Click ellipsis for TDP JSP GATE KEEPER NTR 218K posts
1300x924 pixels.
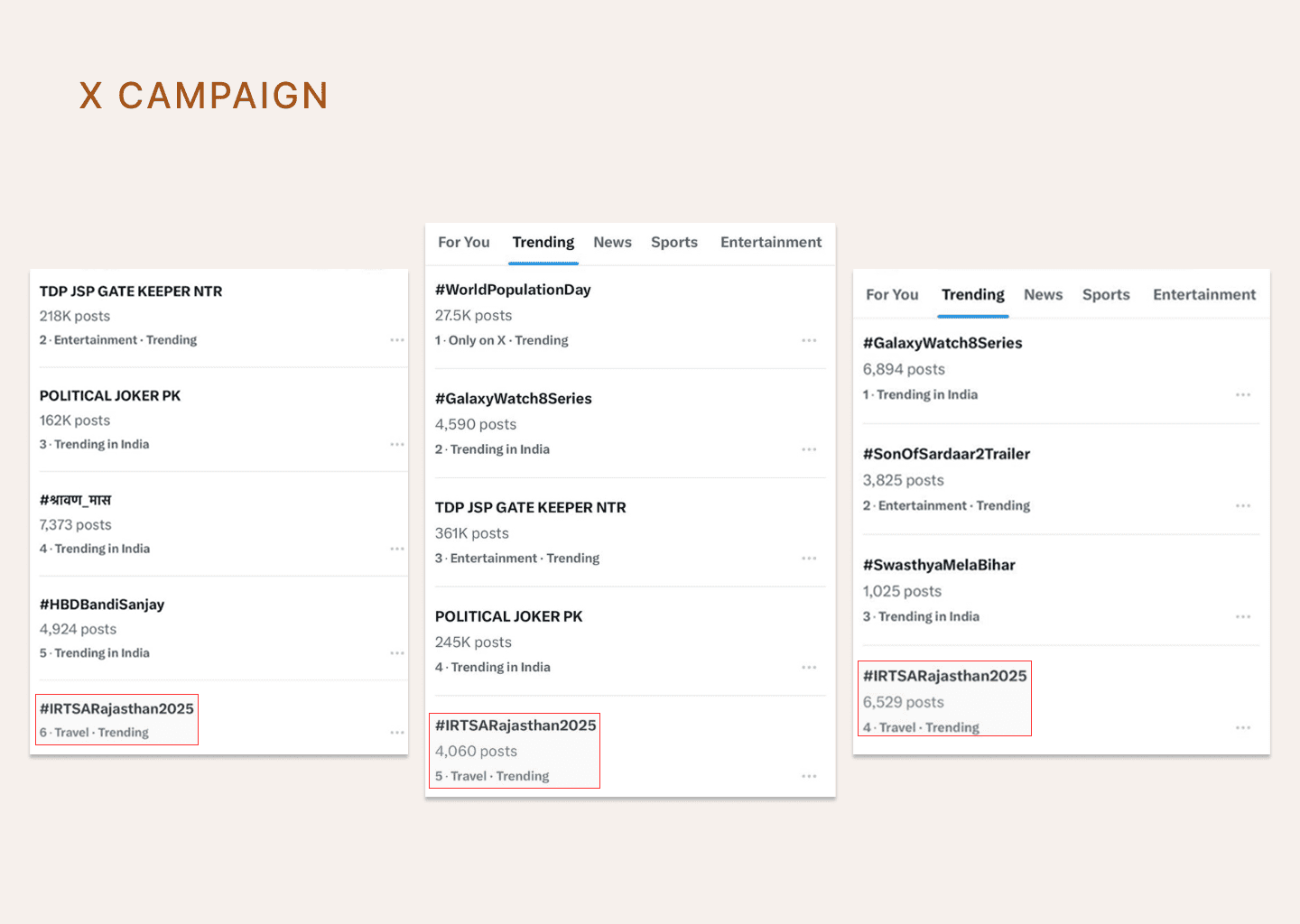click(397, 340)
